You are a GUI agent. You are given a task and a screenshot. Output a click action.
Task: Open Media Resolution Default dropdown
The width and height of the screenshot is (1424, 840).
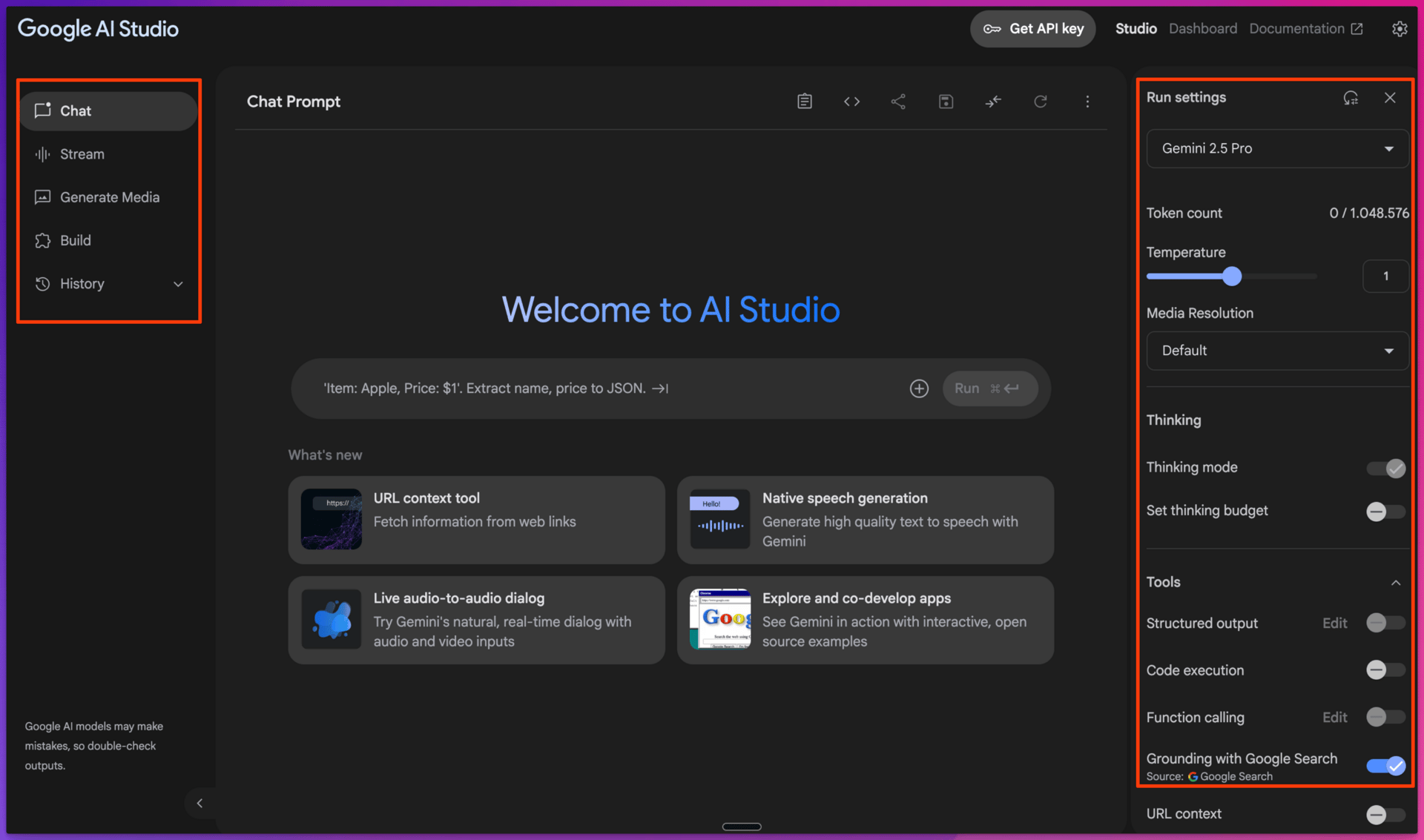(1277, 351)
